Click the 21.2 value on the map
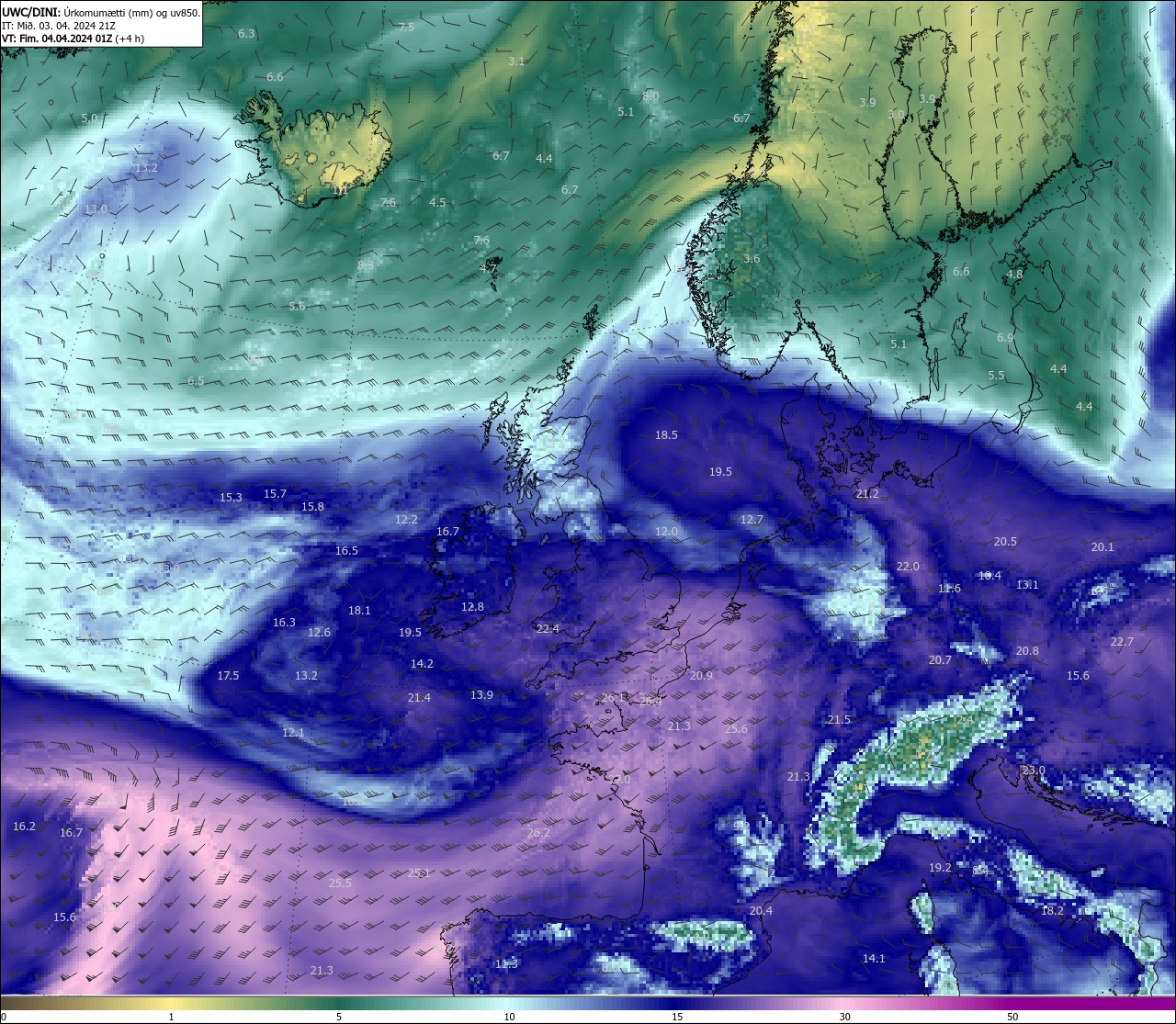The height and width of the screenshot is (1024, 1176). [867, 494]
